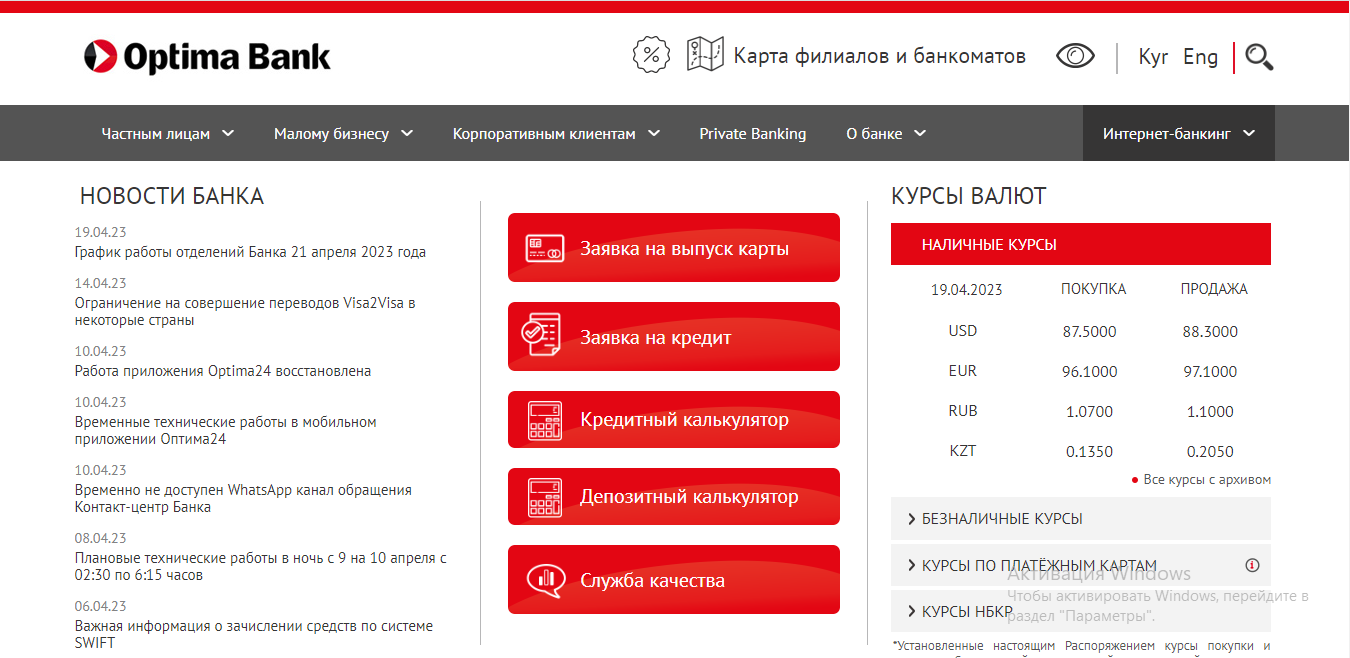This screenshot has width=1350, height=658.
Task: Open the Private Banking menu item
Action: point(752,133)
